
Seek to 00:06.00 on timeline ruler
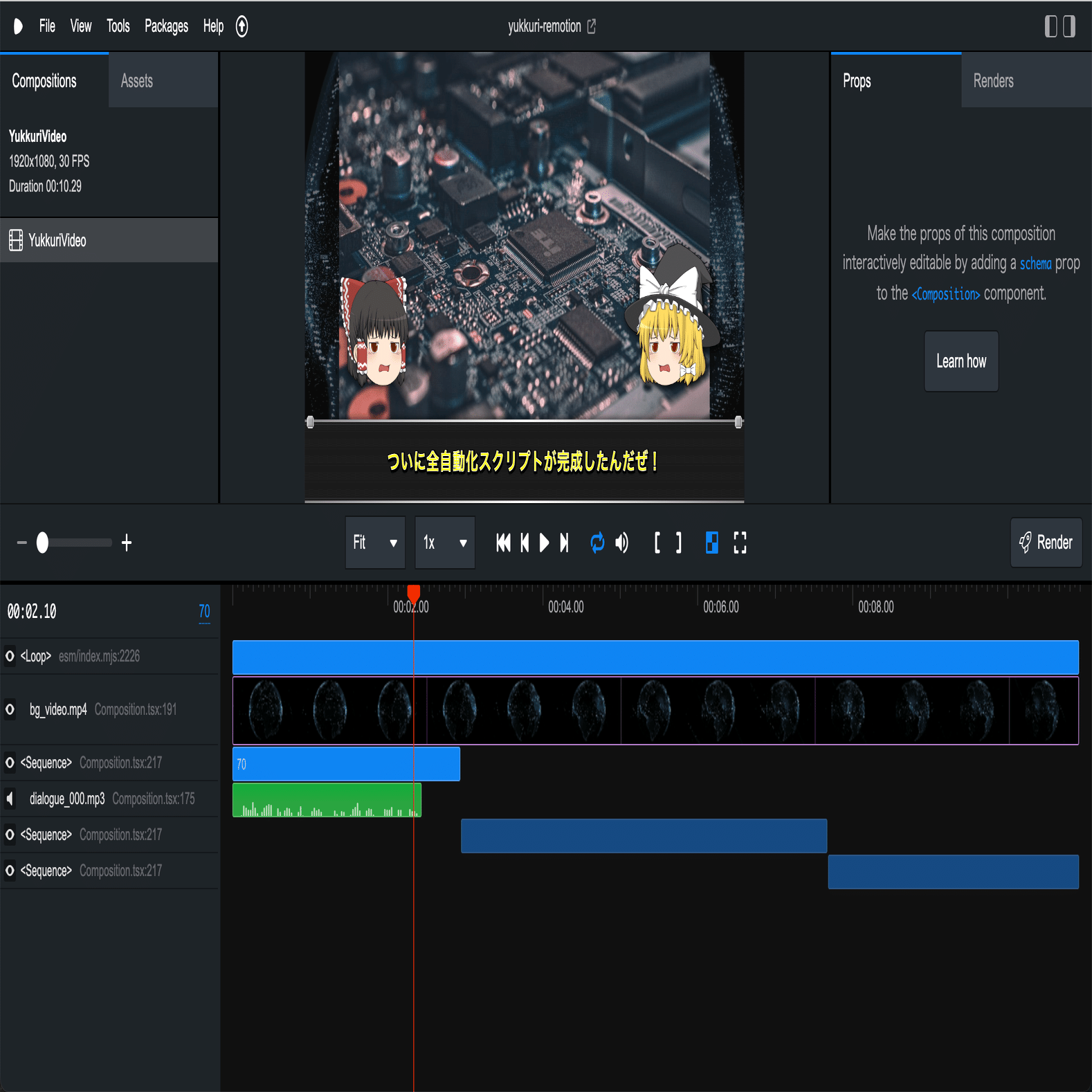click(721, 607)
